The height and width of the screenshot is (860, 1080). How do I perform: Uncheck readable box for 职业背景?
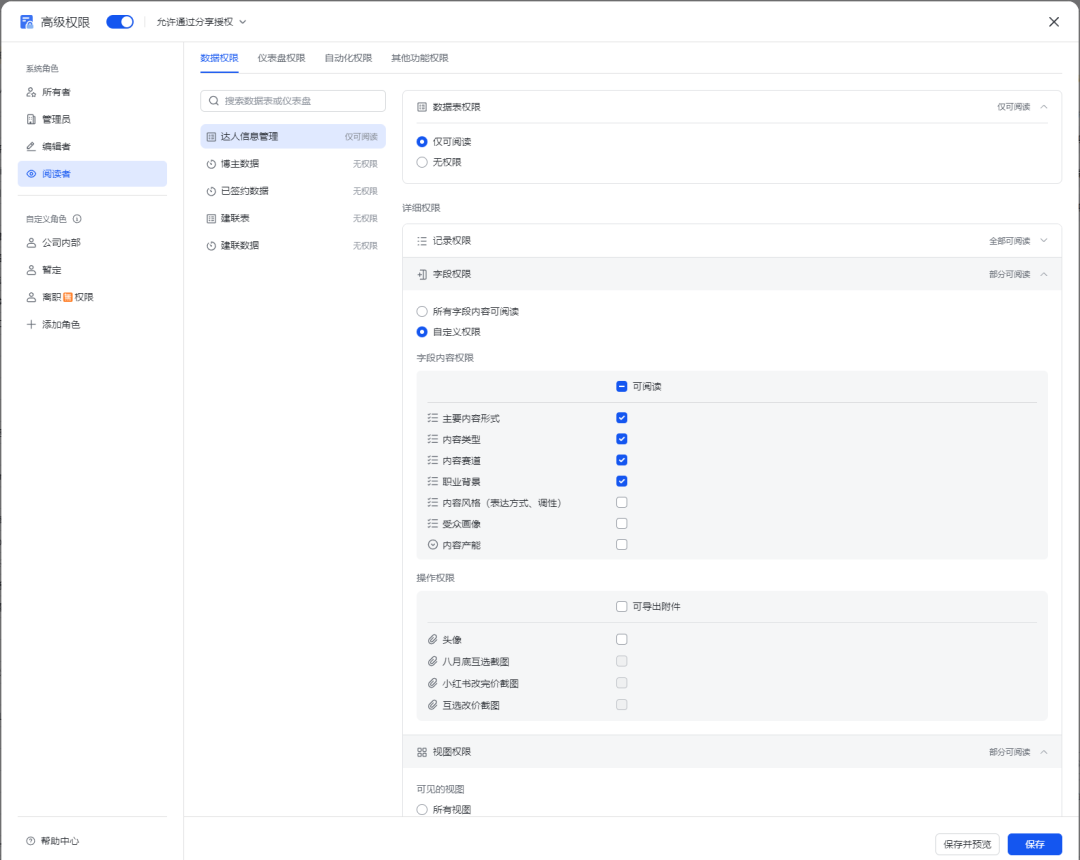click(622, 481)
